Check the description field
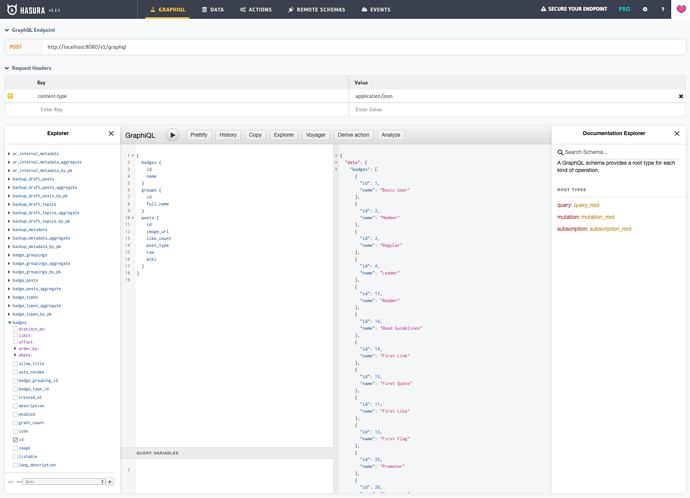The width and height of the screenshot is (690, 498). click(15, 406)
